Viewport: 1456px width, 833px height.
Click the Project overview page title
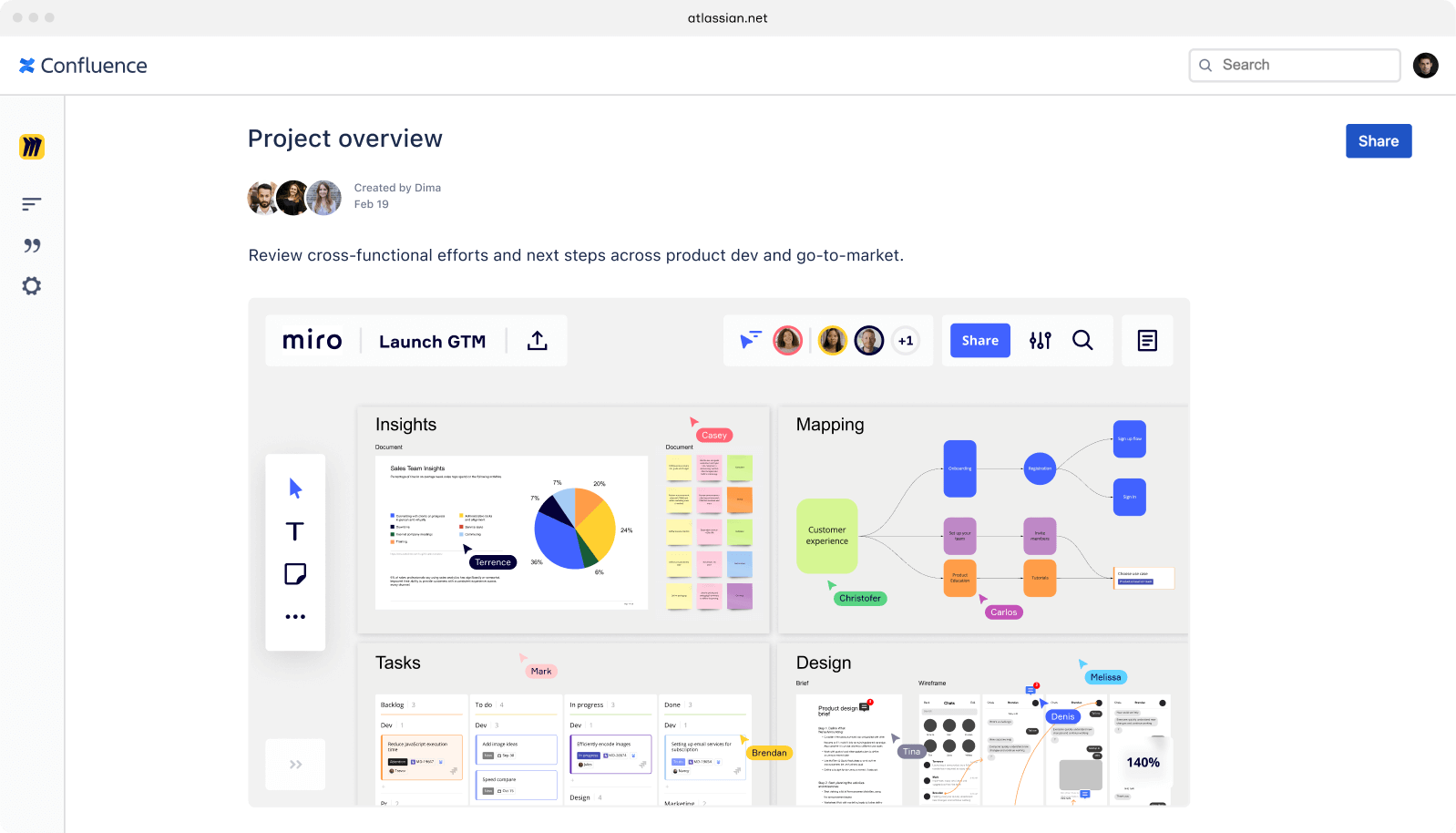tap(345, 139)
